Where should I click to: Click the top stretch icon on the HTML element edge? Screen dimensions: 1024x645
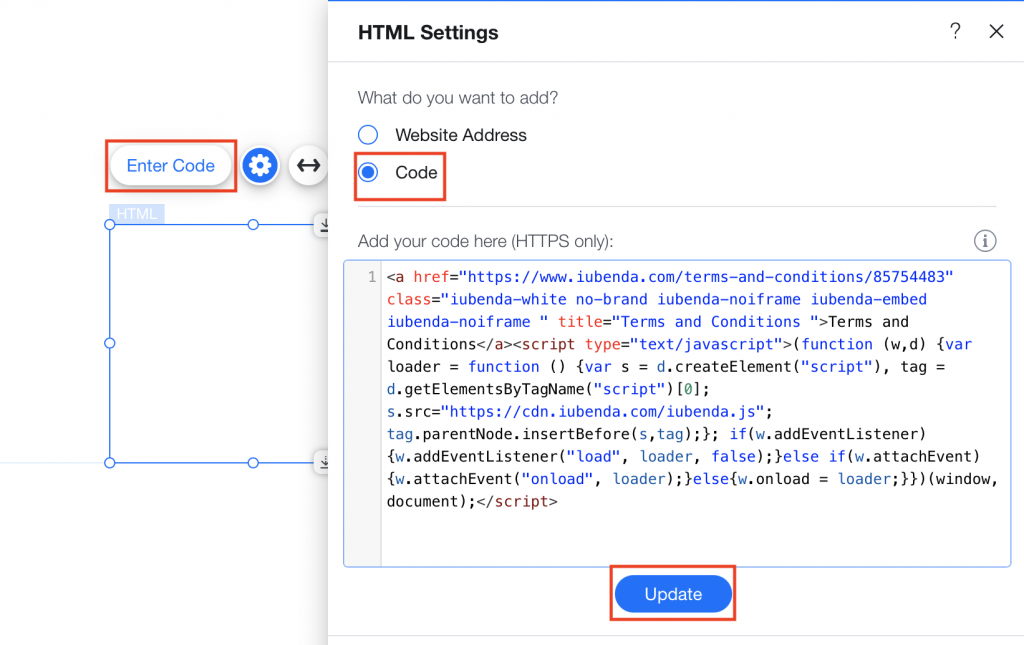(325, 225)
